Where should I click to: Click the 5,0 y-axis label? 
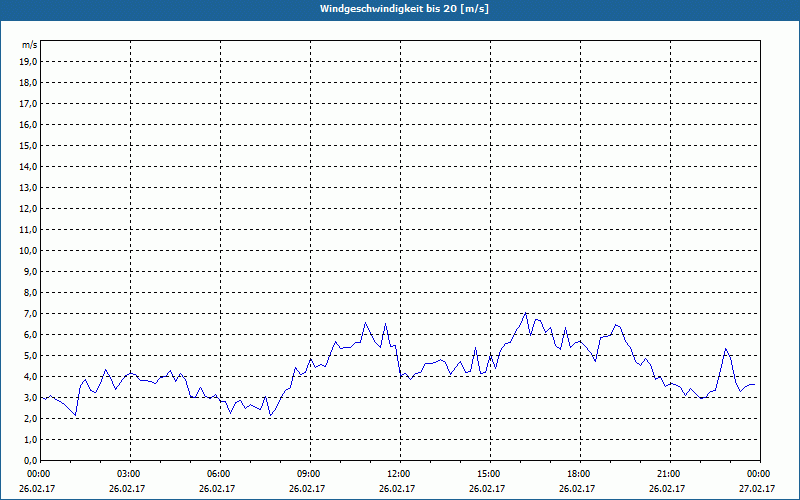(30, 356)
